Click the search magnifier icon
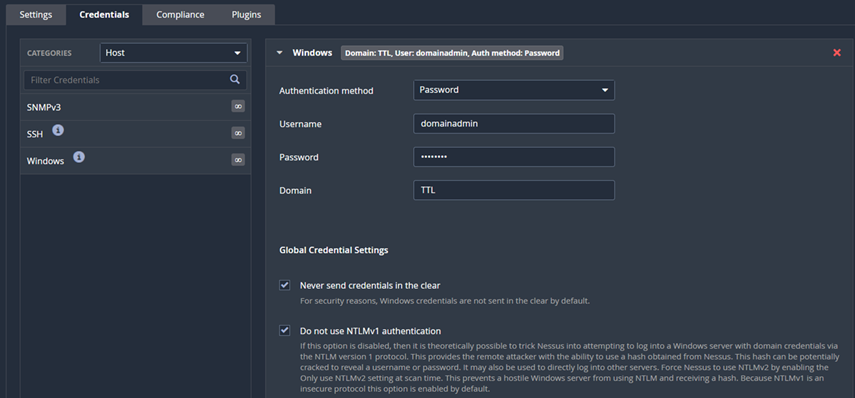This screenshot has height=398, width=855. tap(235, 80)
